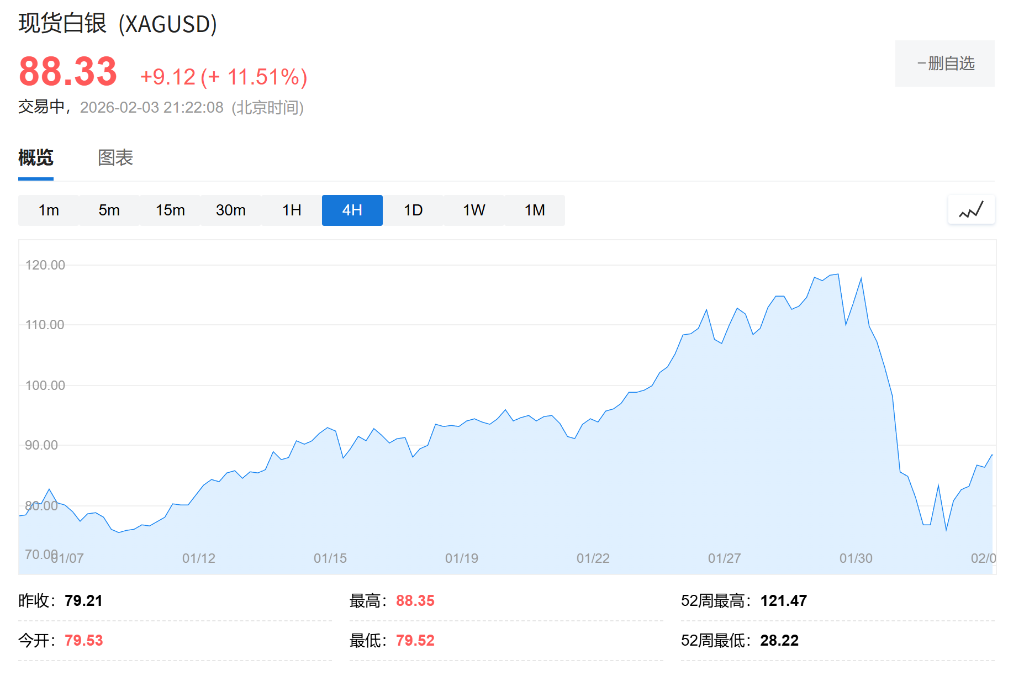
Task: Switch to the 1W weekly interval
Action: (x=474, y=210)
